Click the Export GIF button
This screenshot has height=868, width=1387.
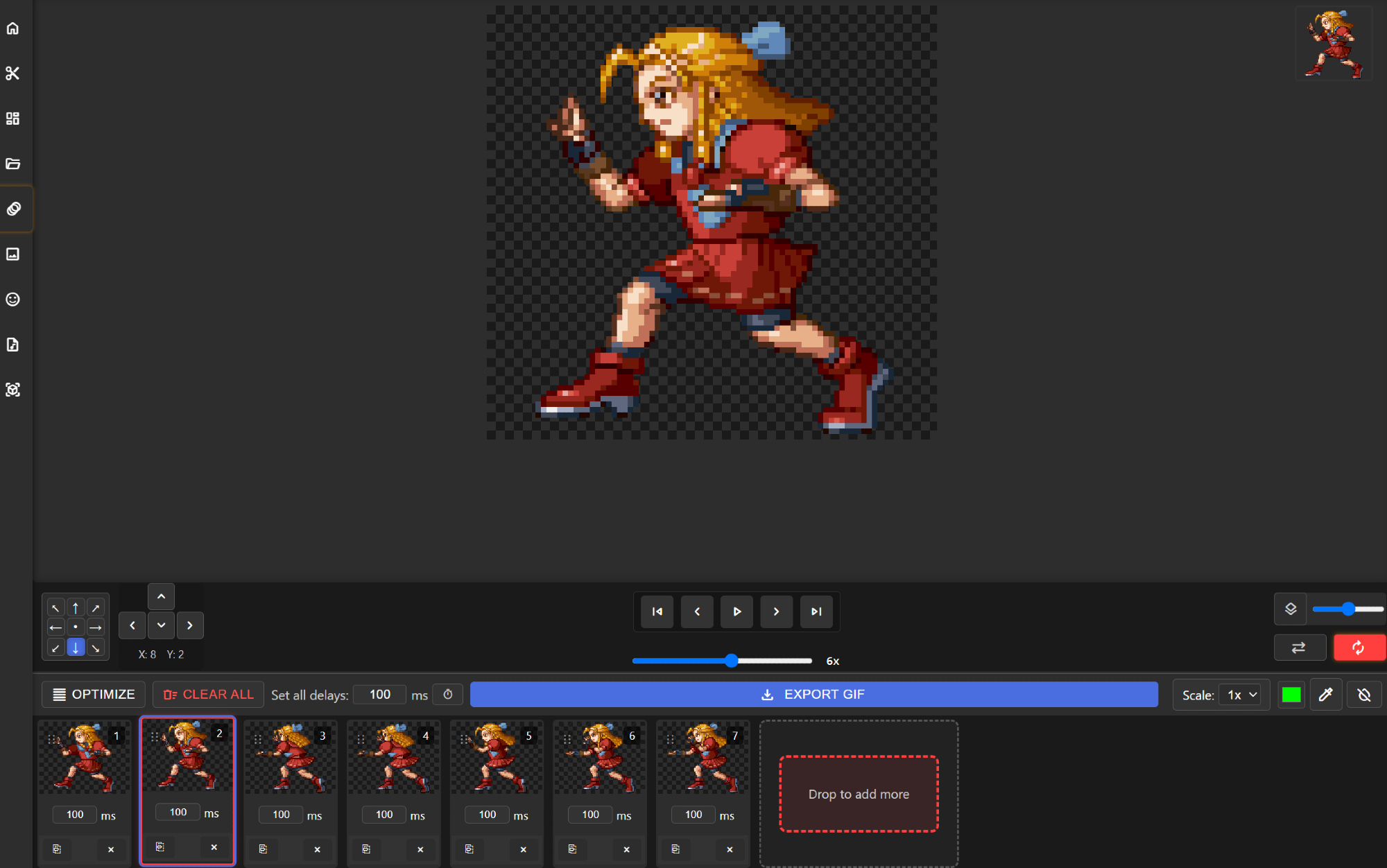[x=813, y=695]
